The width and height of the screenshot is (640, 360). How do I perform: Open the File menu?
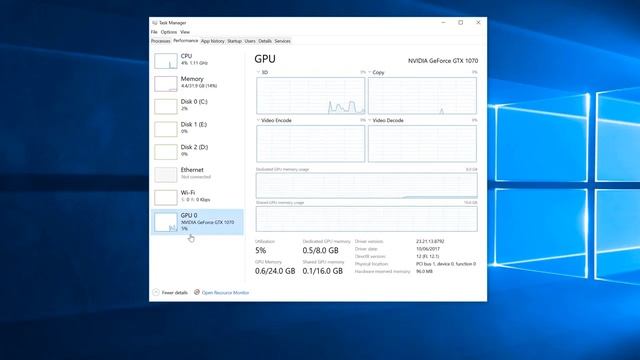pos(154,32)
